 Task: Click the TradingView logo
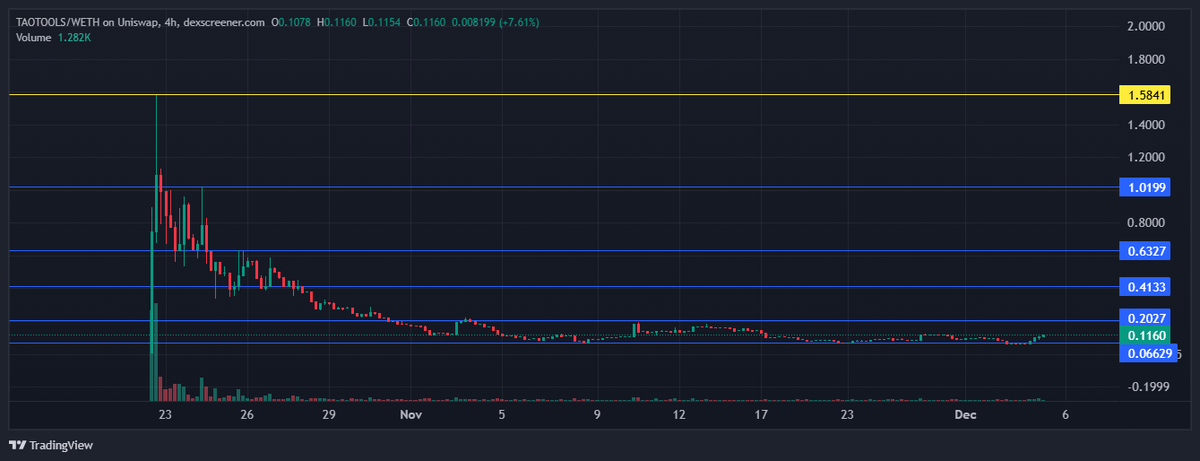point(50,445)
